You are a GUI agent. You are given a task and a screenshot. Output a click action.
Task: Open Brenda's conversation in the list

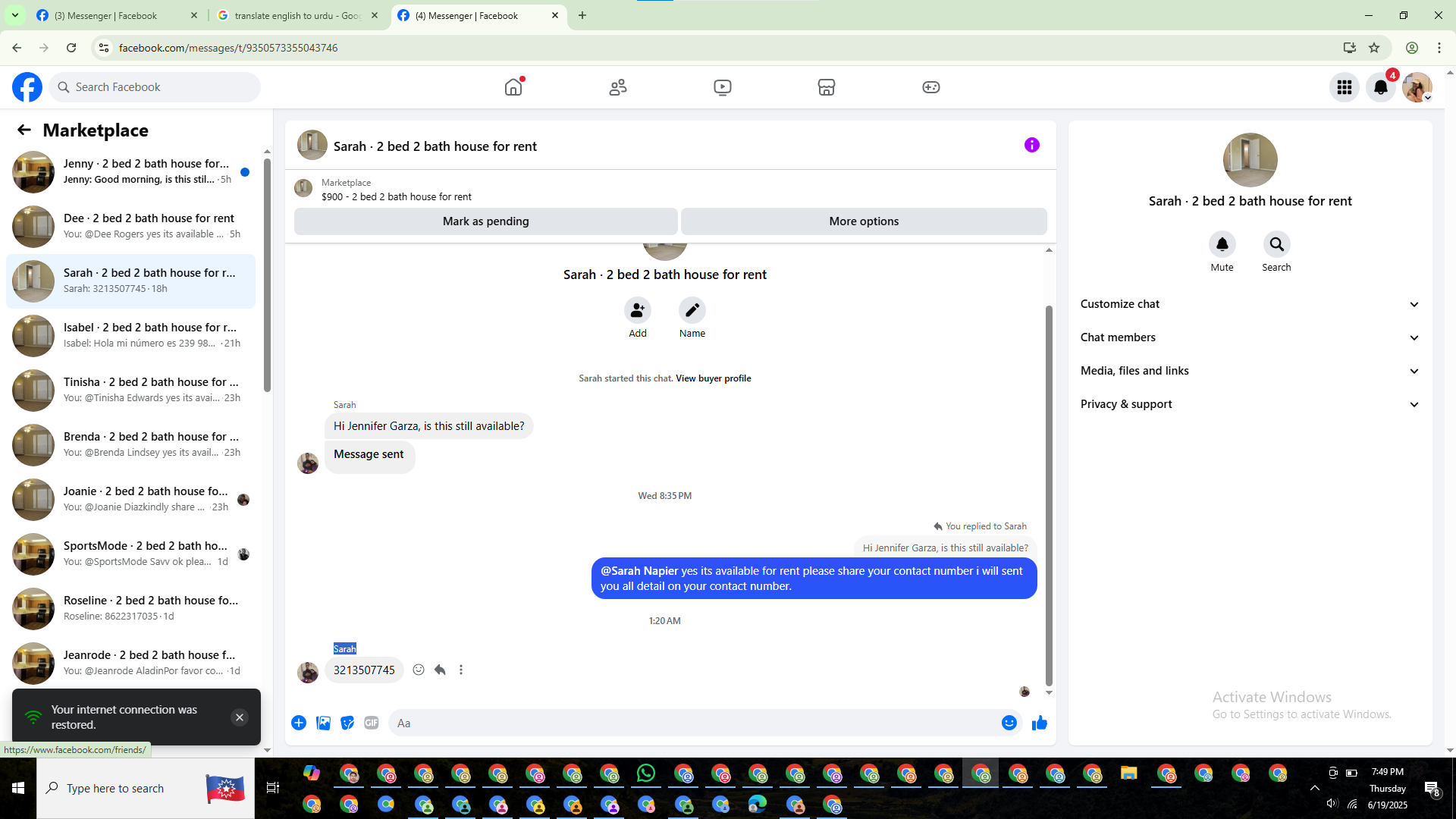coord(130,445)
